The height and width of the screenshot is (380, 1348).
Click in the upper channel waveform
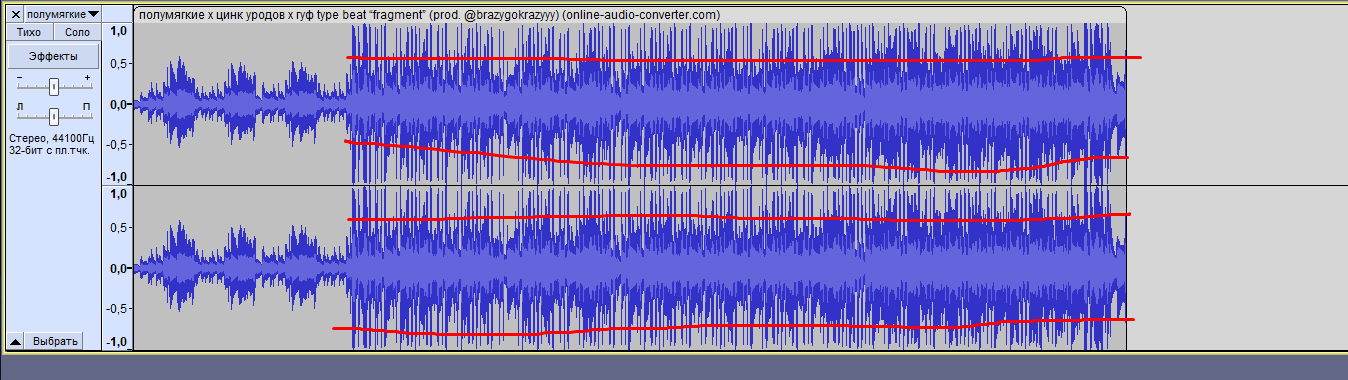point(630,104)
